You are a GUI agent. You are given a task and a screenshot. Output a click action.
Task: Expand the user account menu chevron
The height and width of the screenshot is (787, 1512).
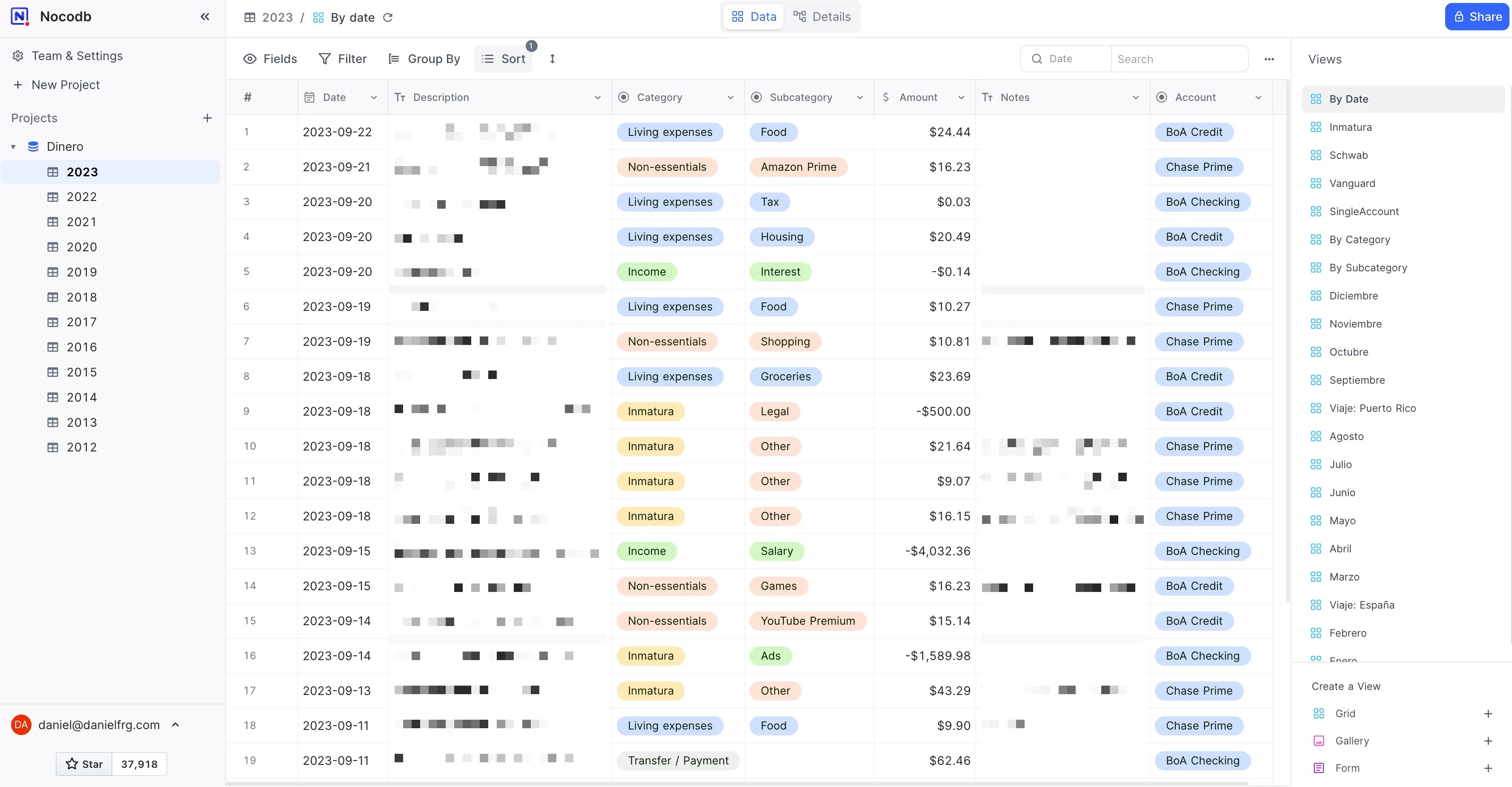coord(175,725)
